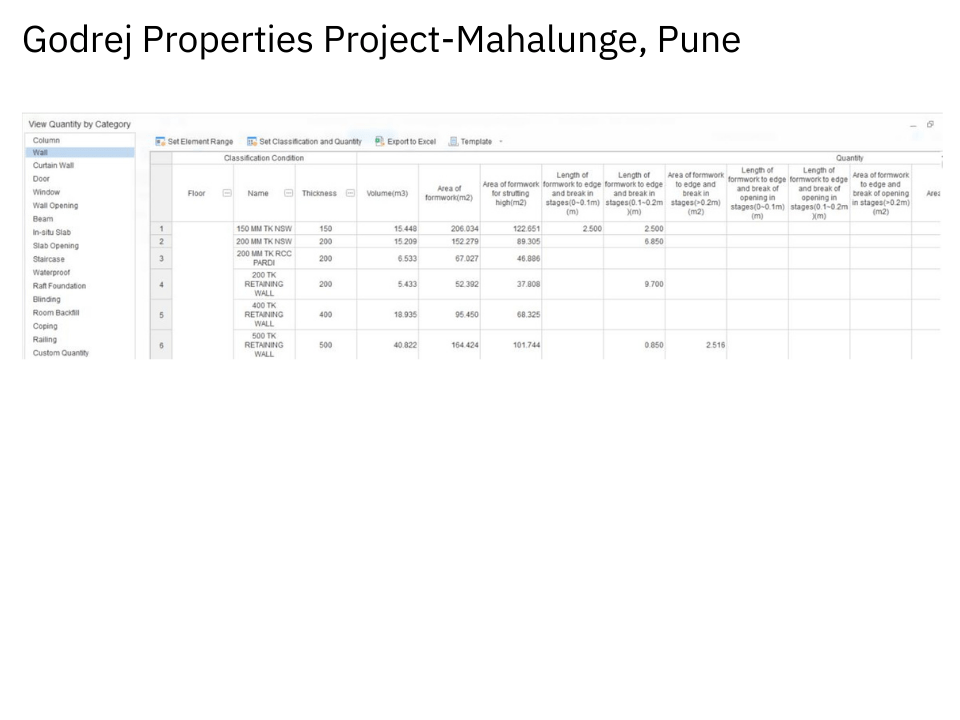Select Wall category
This screenshot has width=960, height=720.
click(80, 152)
